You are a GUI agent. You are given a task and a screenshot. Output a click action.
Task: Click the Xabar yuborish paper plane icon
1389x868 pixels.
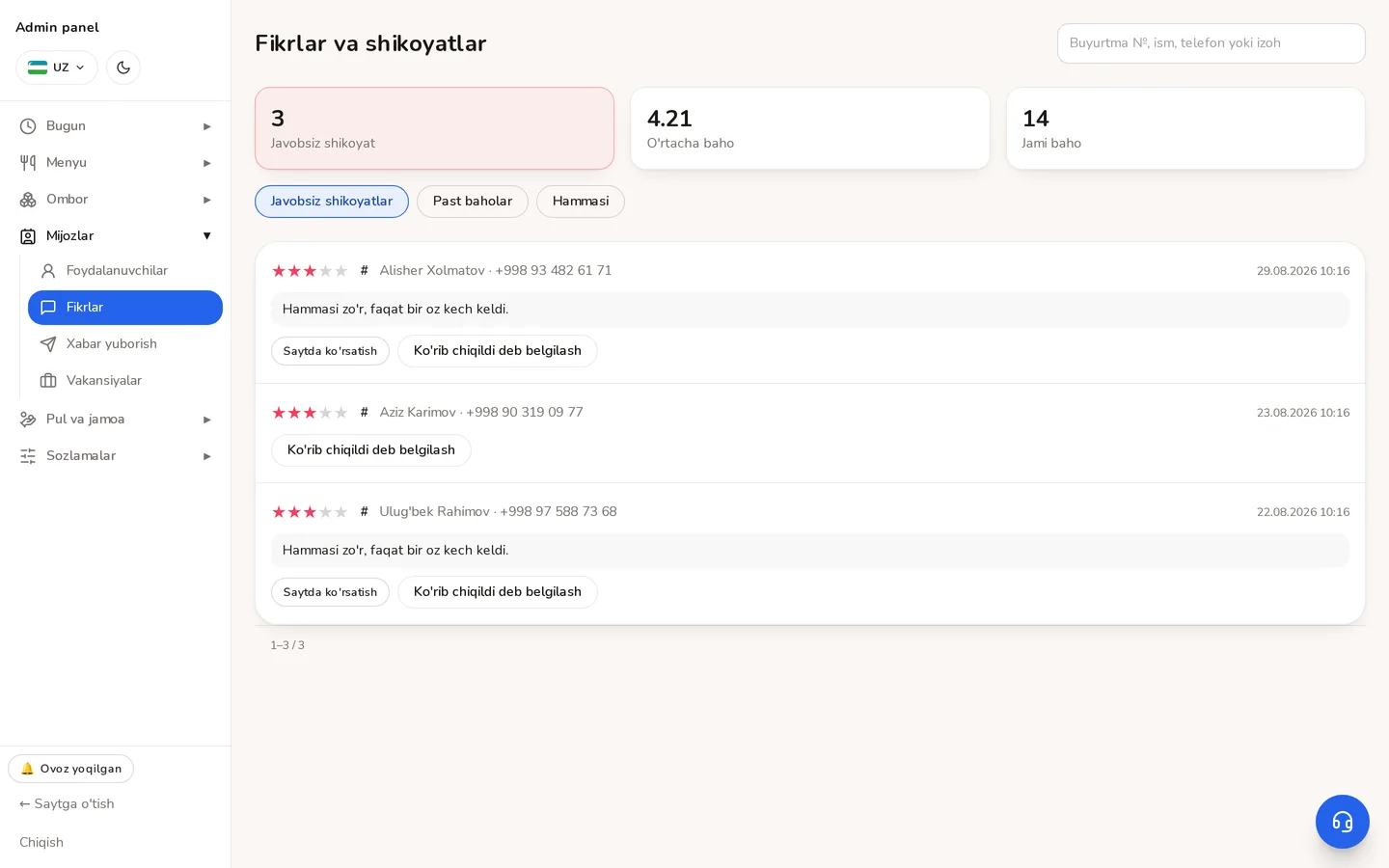[48, 344]
